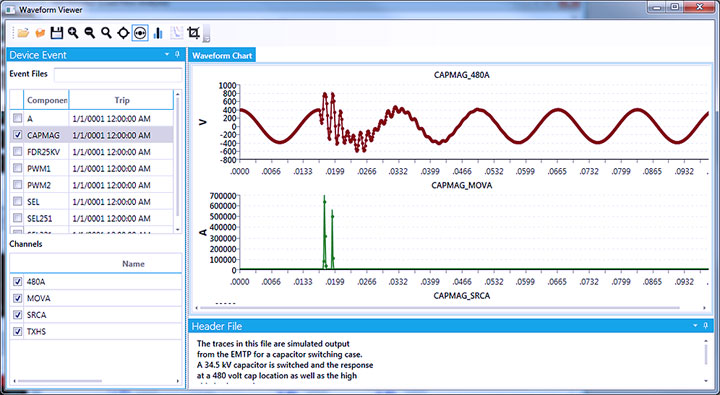
Task: Select the Waveform Chart tab
Action: tap(222, 56)
